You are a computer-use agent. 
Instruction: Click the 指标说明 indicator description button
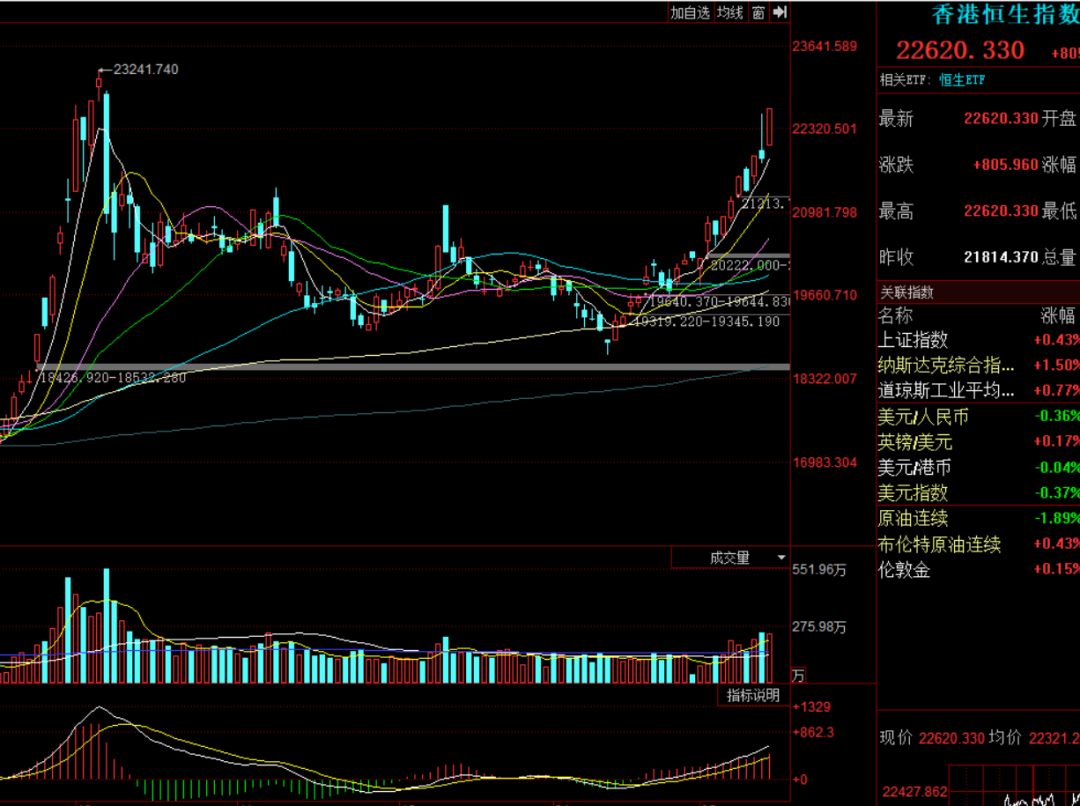753,696
